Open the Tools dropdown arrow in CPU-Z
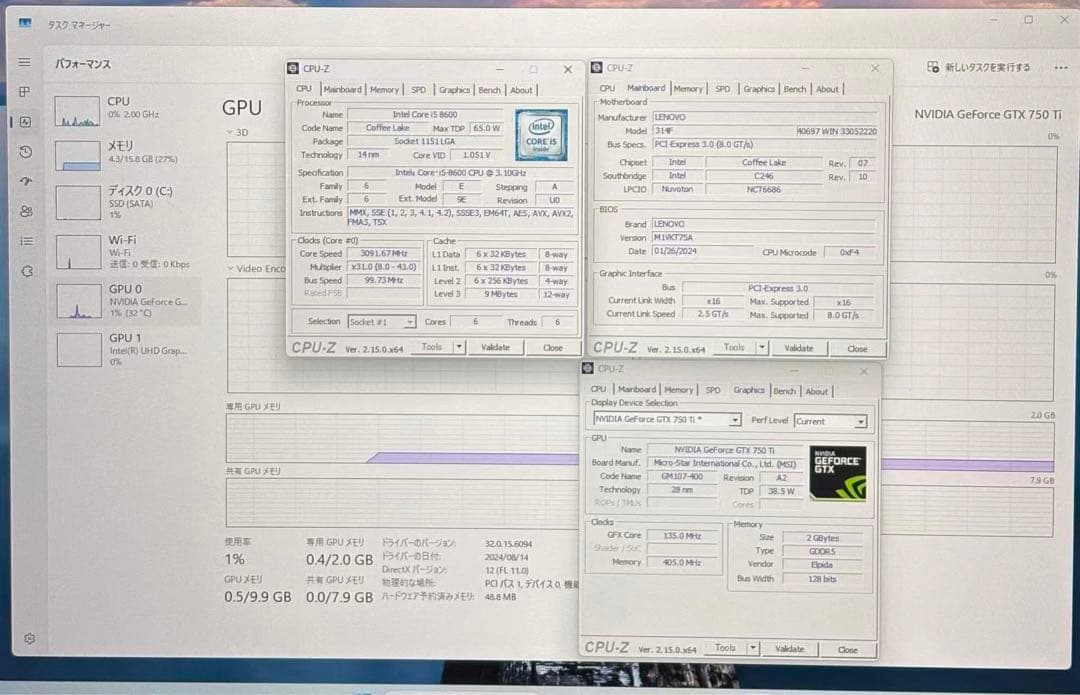 (460, 346)
